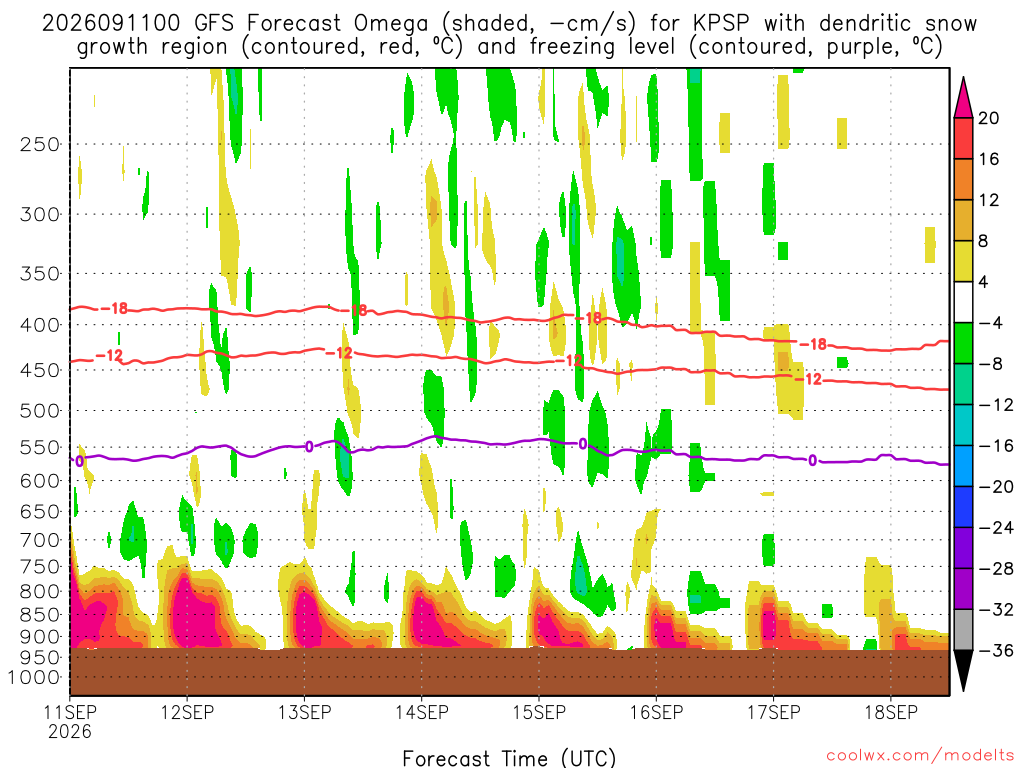This screenshot has height=768, width=1024.
Task: Click the yellow 4–8 colorbar swatch
Action: pyautogui.click(x=963, y=261)
